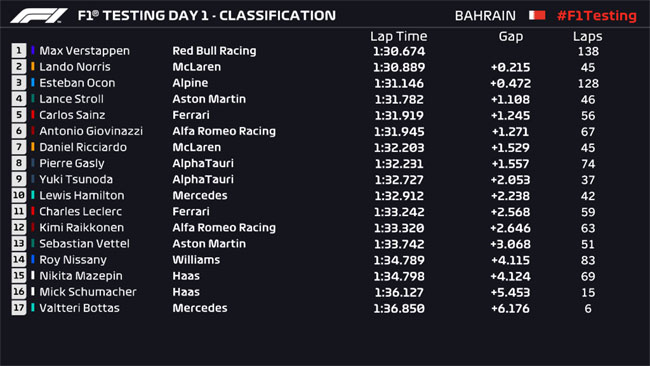The width and height of the screenshot is (650, 366).
Task: Click lap time 1:30.674
Action: tap(399, 51)
